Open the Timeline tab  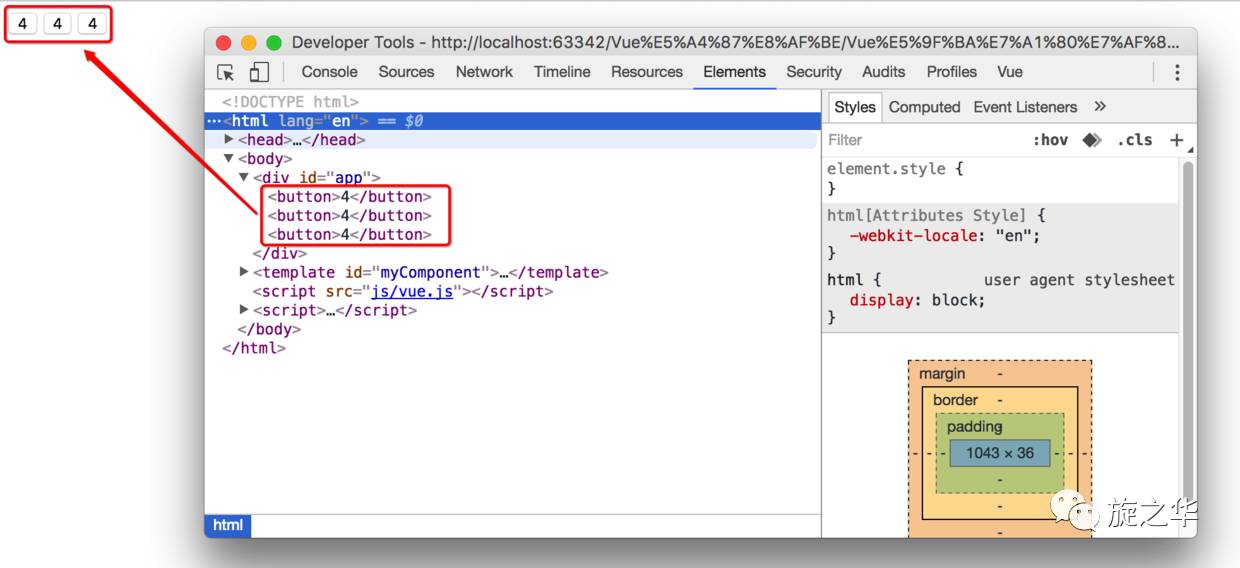[562, 72]
